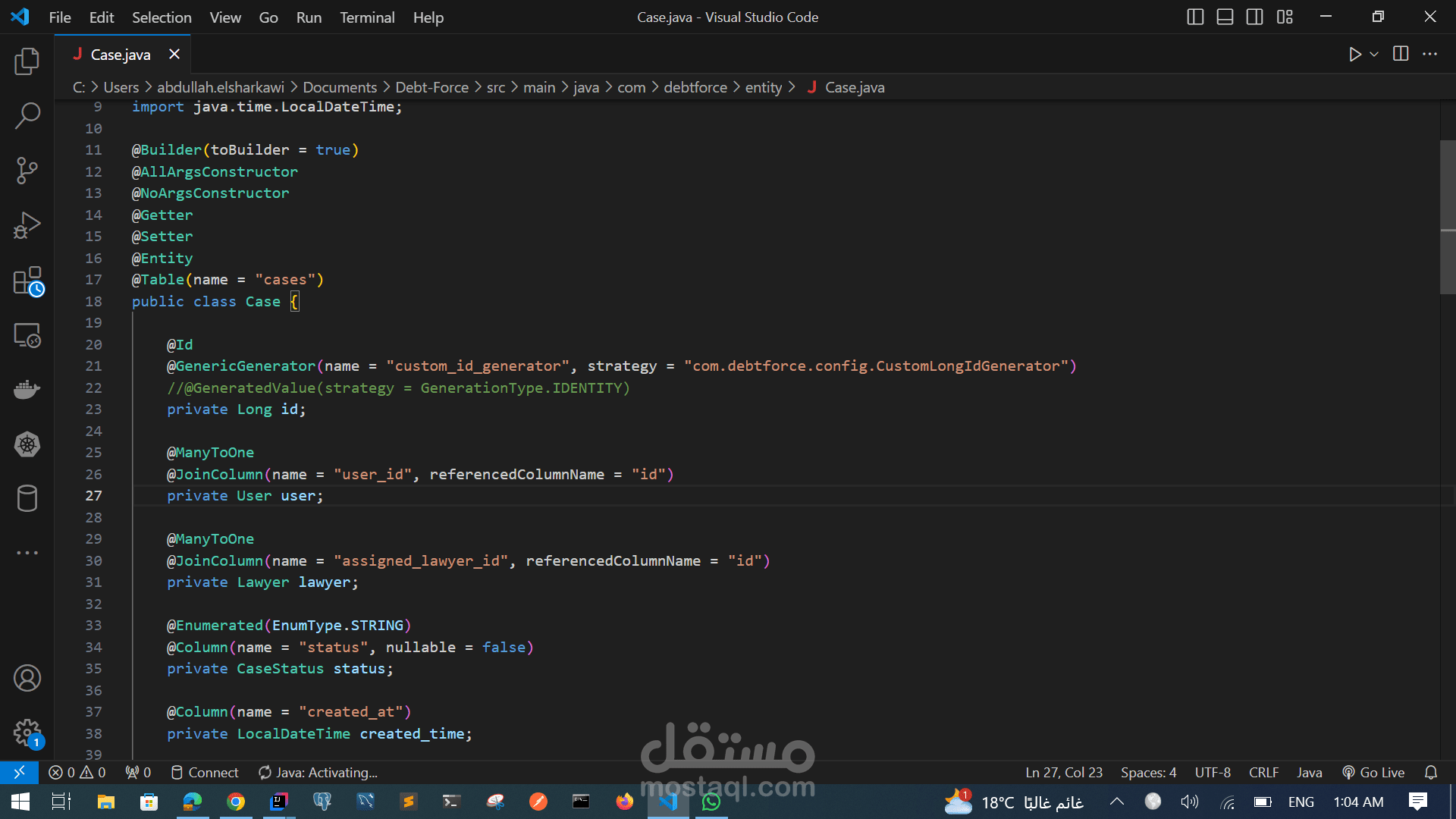The width and height of the screenshot is (1456, 819).
Task: Open the Extensions view icon
Action: [x=27, y=281]
